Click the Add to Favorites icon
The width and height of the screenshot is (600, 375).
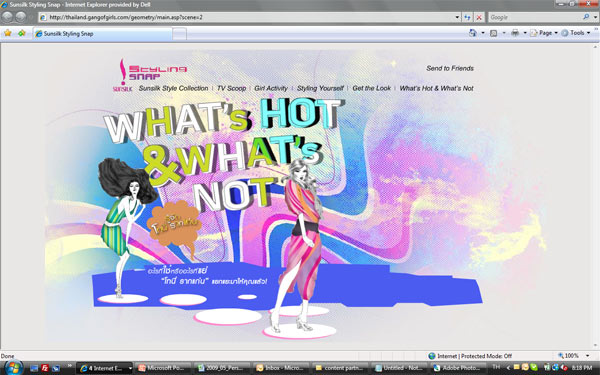click(21, 33)
